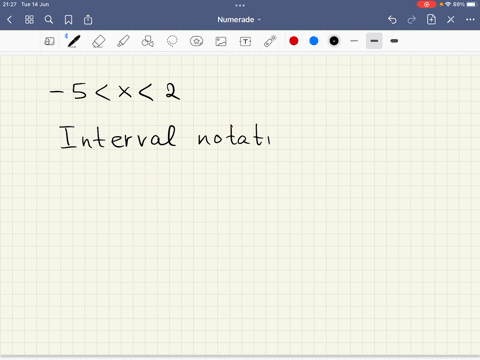Tap the handwritten word Interval
Viewport: 480px width, 360px height.
pyautogui.click(x=118, y=137)
